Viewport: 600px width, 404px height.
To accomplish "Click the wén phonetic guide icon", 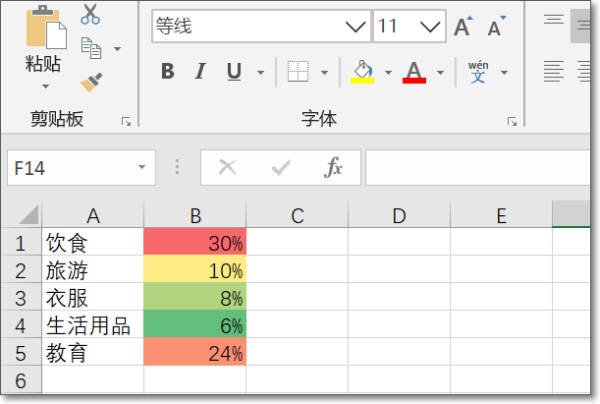I will point(478,72).
